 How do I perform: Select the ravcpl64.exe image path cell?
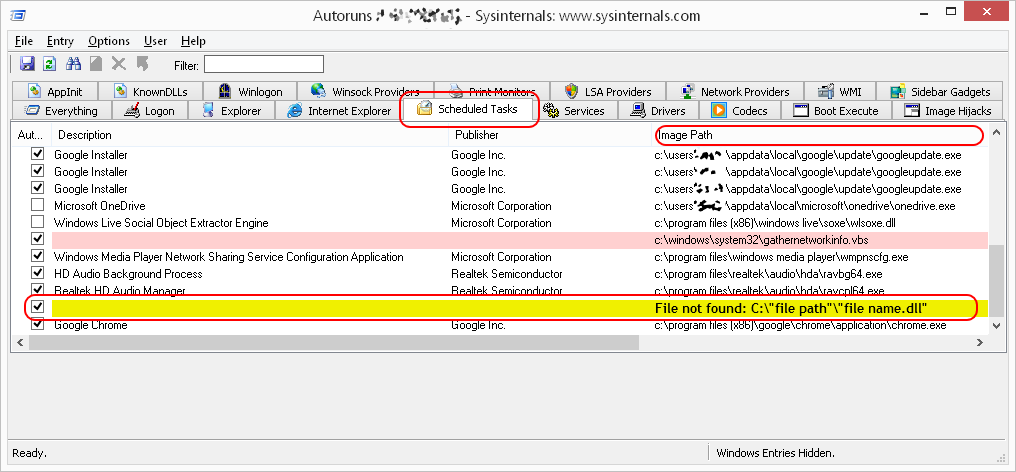769,290
